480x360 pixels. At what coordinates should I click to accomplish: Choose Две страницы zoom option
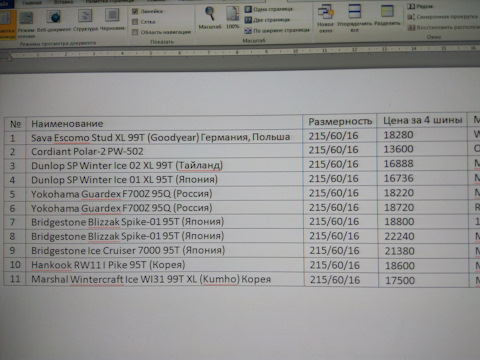tap(267, 20)
